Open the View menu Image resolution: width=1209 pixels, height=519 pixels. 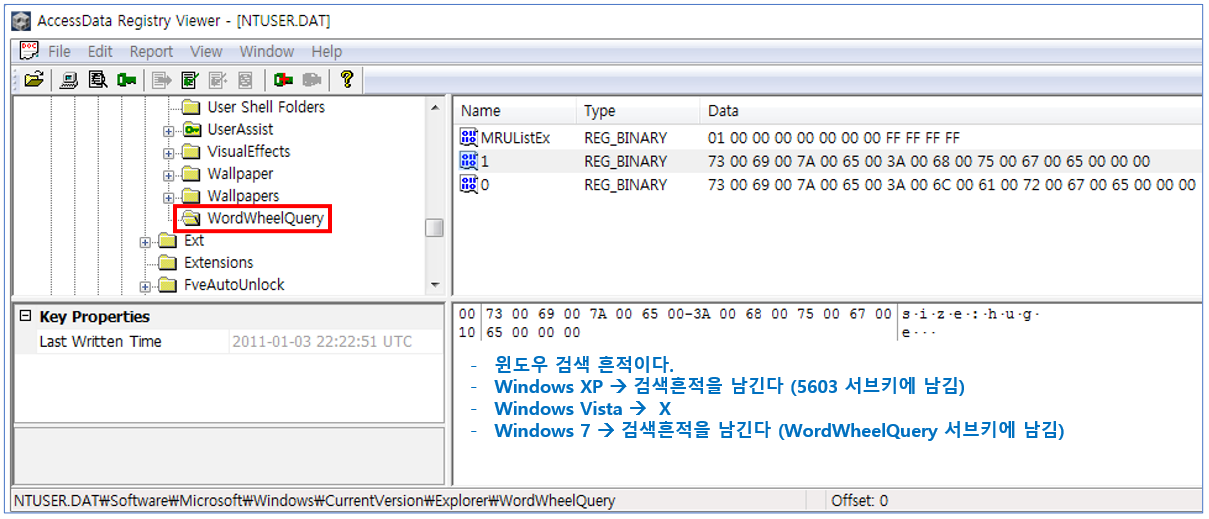tap(206, 51)
